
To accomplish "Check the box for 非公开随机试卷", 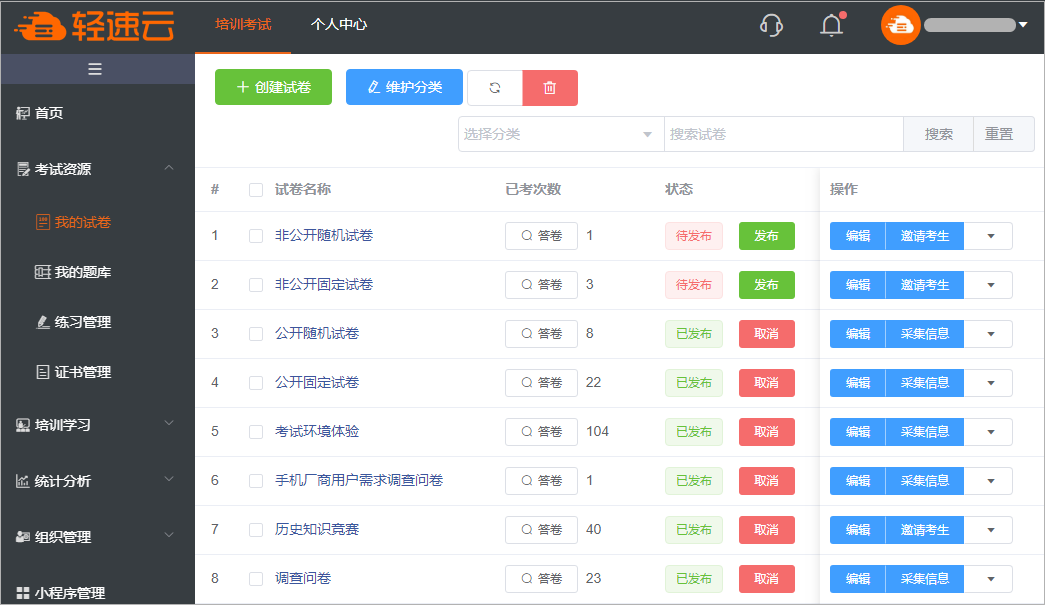I will pos(256,236).
